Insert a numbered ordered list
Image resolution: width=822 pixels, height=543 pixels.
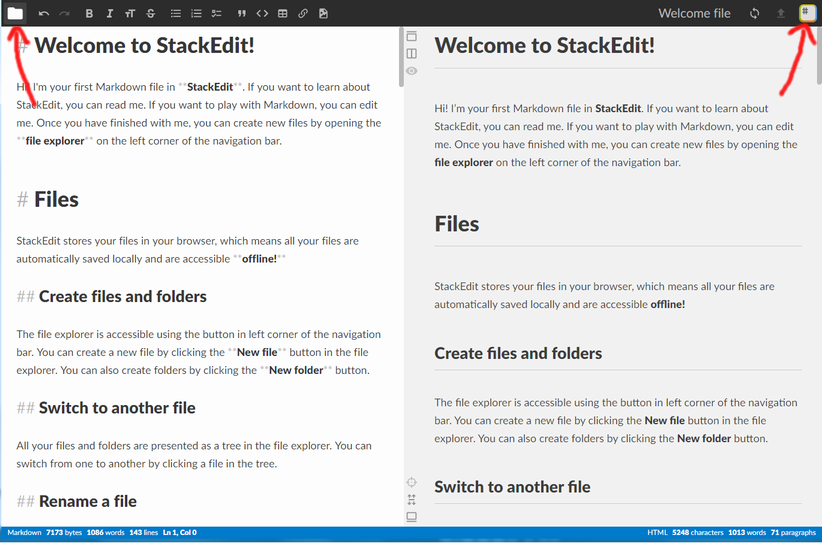point(196,14)
